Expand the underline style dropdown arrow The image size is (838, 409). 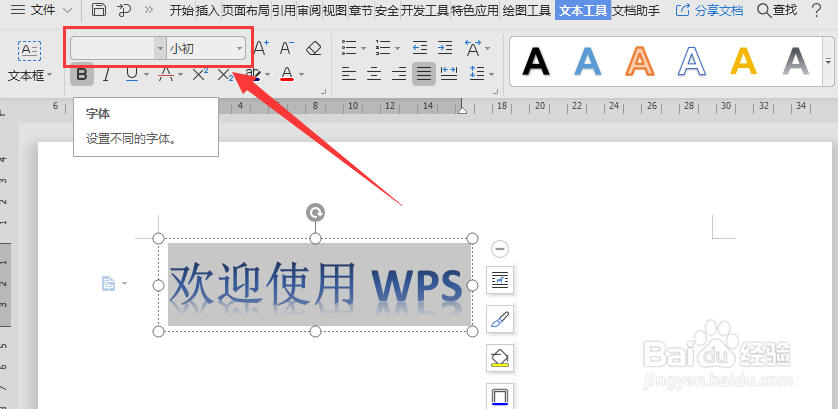pos(146,75)
